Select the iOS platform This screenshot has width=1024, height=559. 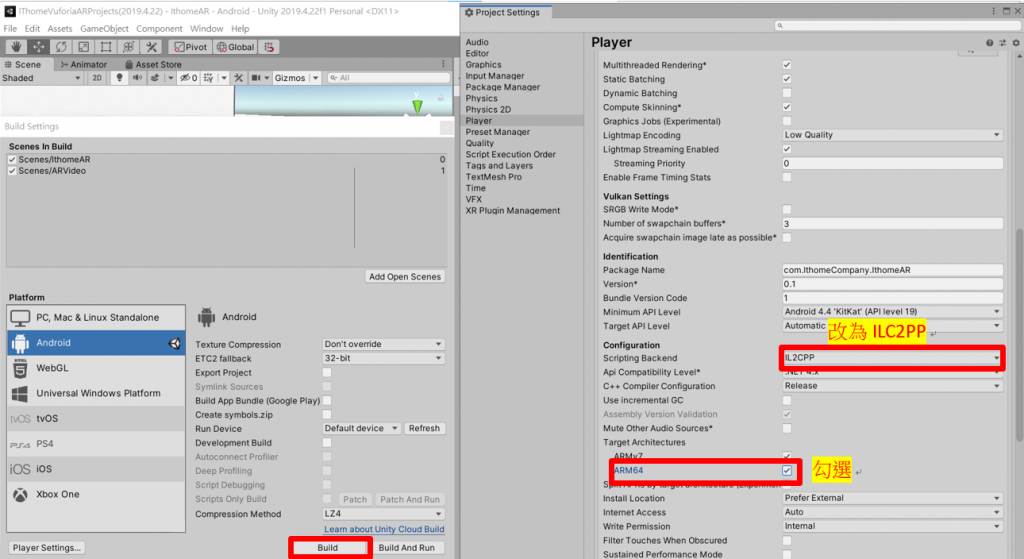coord(97,469)
